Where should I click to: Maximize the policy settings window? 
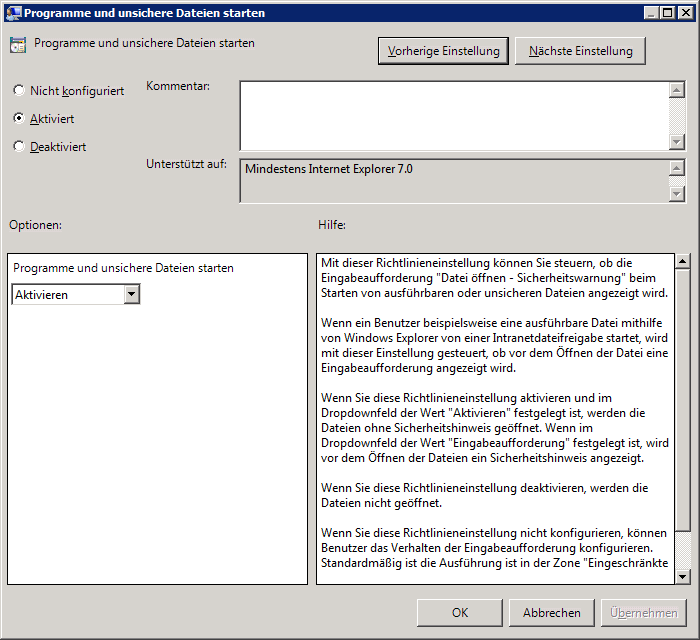pos(668,13)
